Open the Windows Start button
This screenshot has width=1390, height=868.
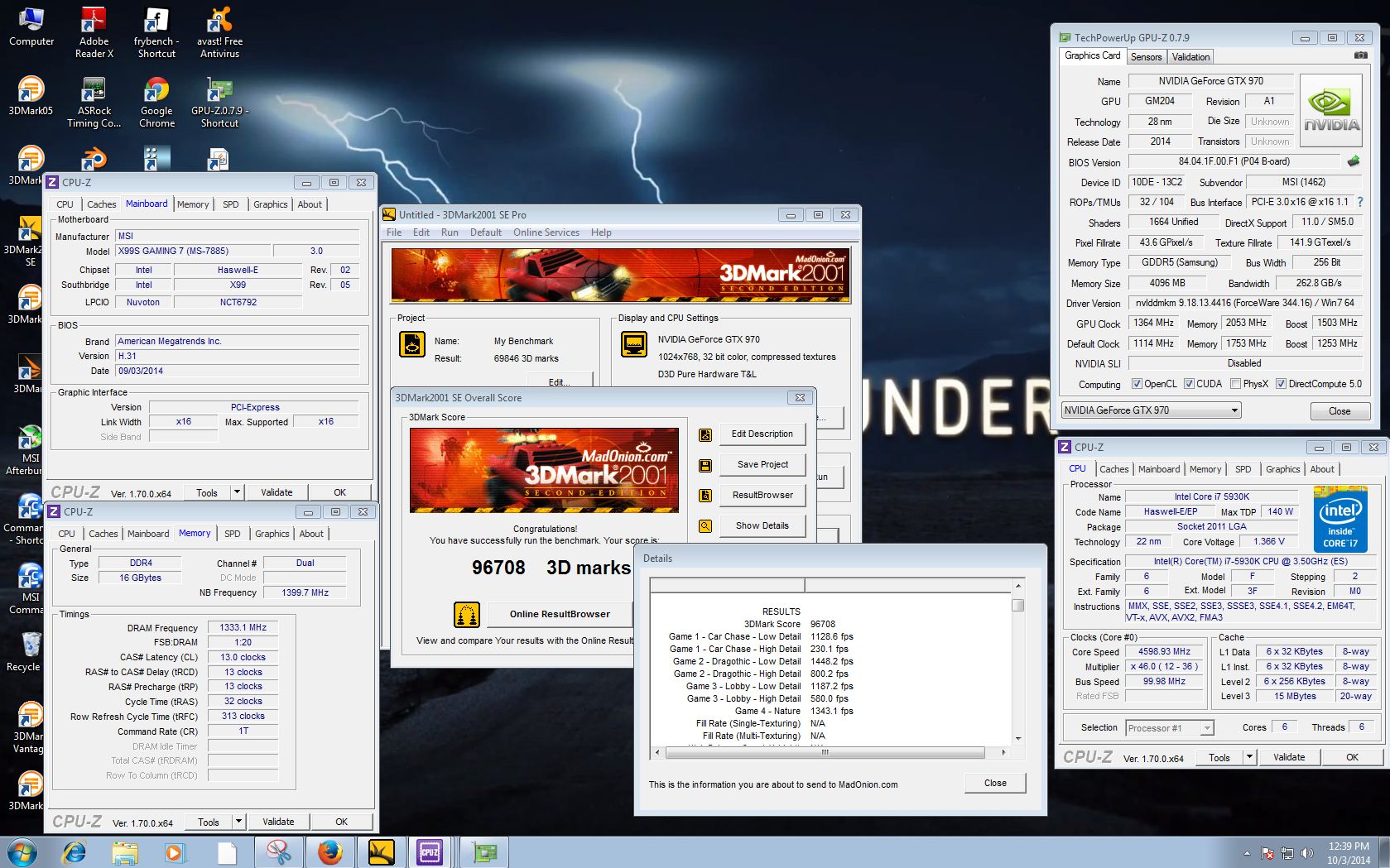(22, 852)
